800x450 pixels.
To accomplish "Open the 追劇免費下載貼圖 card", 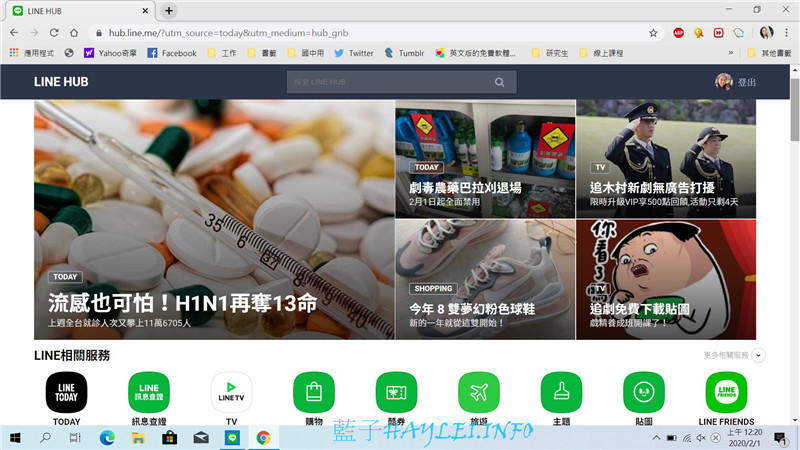I will click(x=666, y=280).
